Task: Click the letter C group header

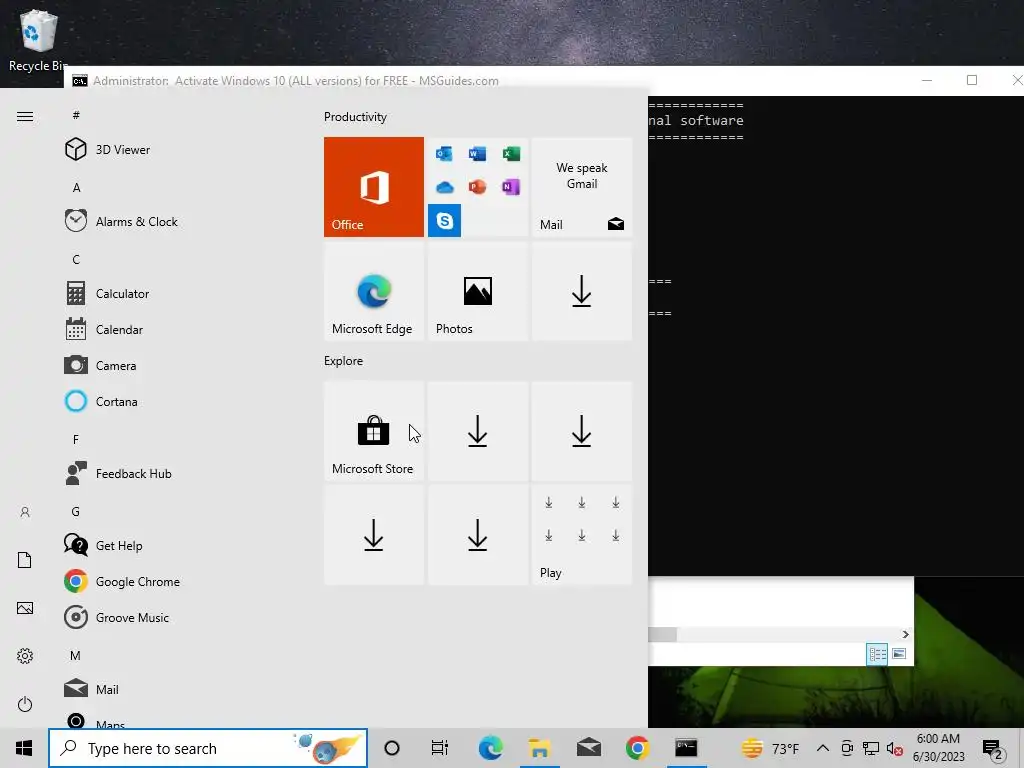Action: coord(76,260)
